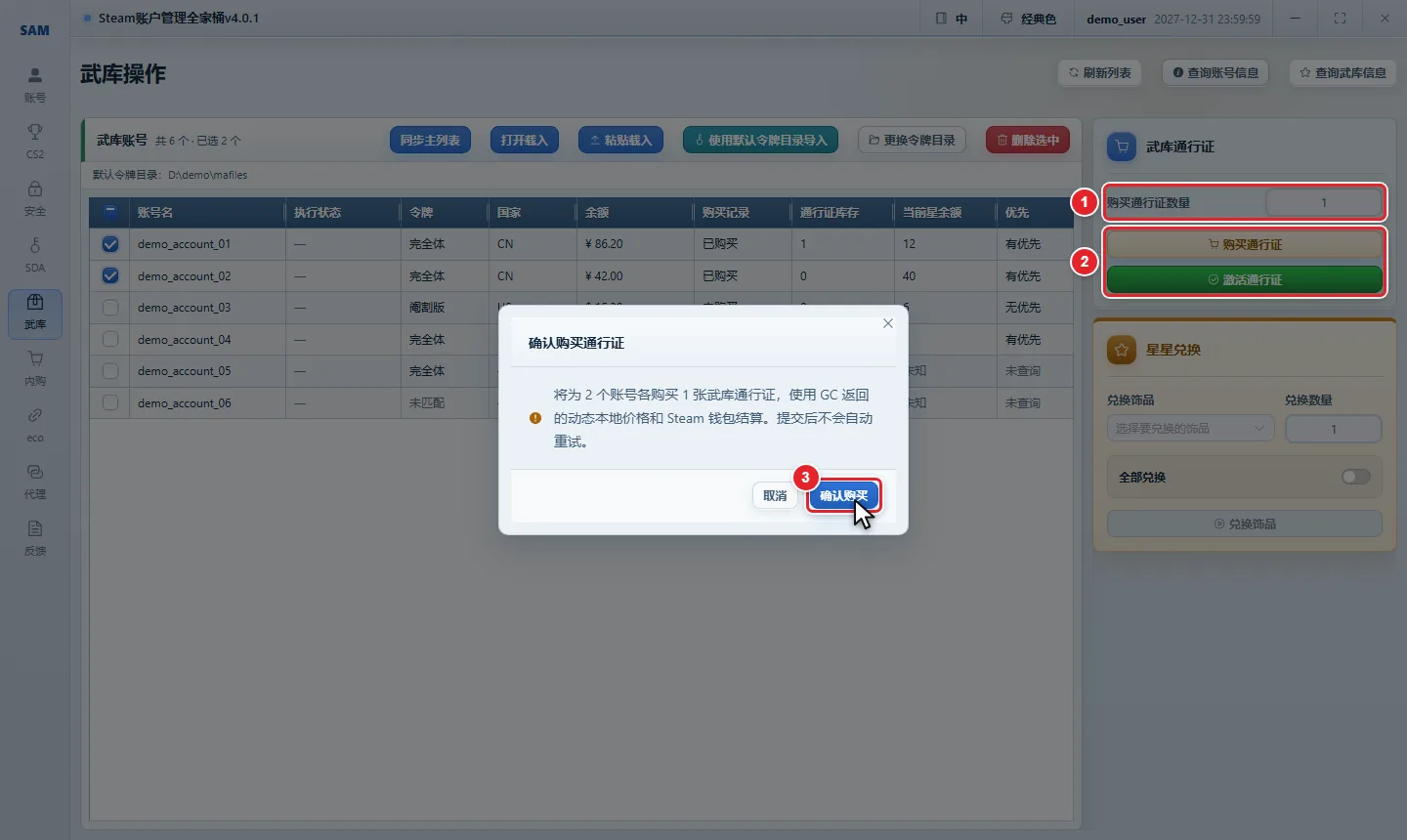
Task: Click the 星星兑换 star icon
Action: pyautogui.click(x=1122, y=350)
